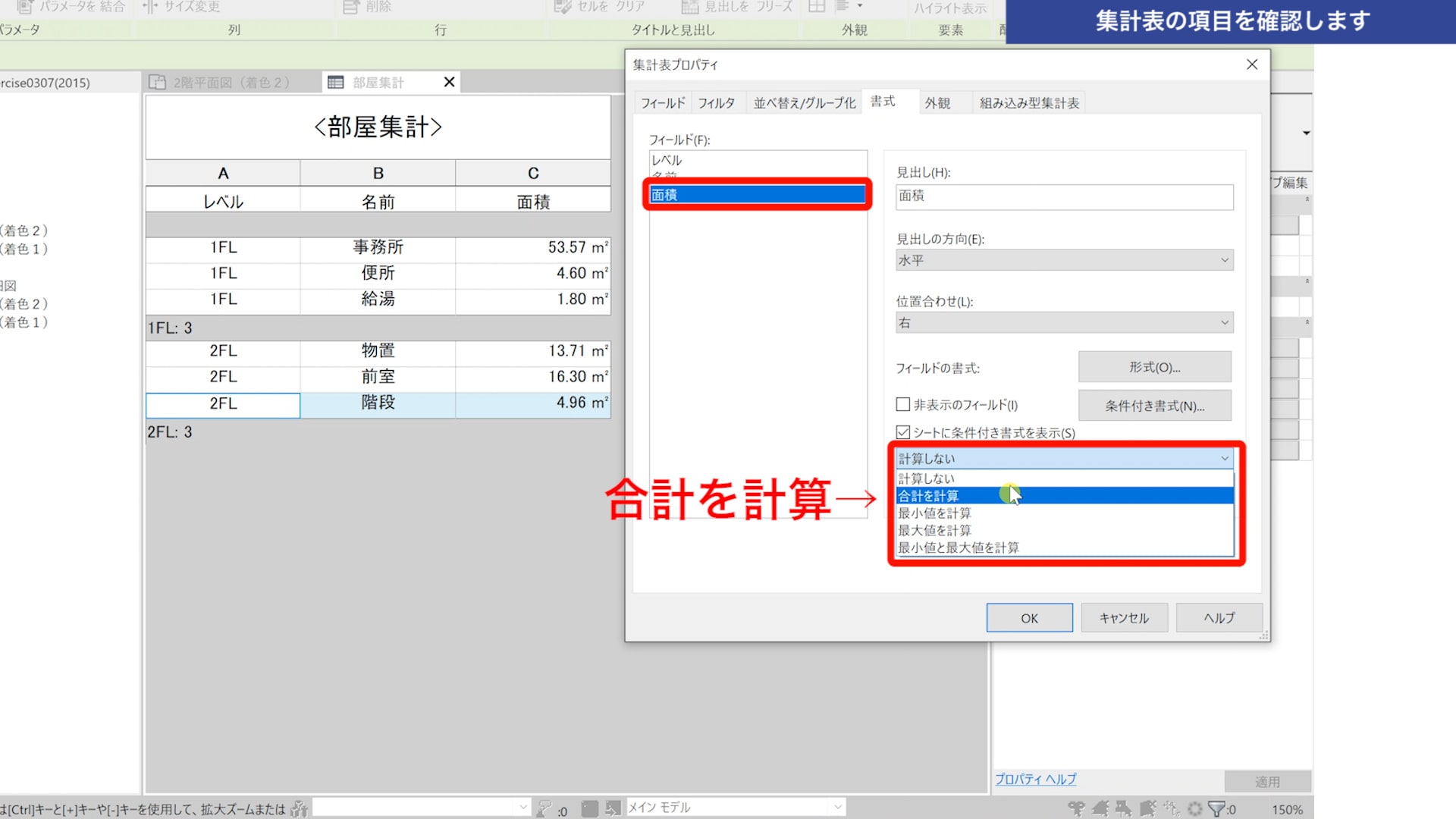
Task: Click the background processes icon in status bar
Action: (1195, 808)
